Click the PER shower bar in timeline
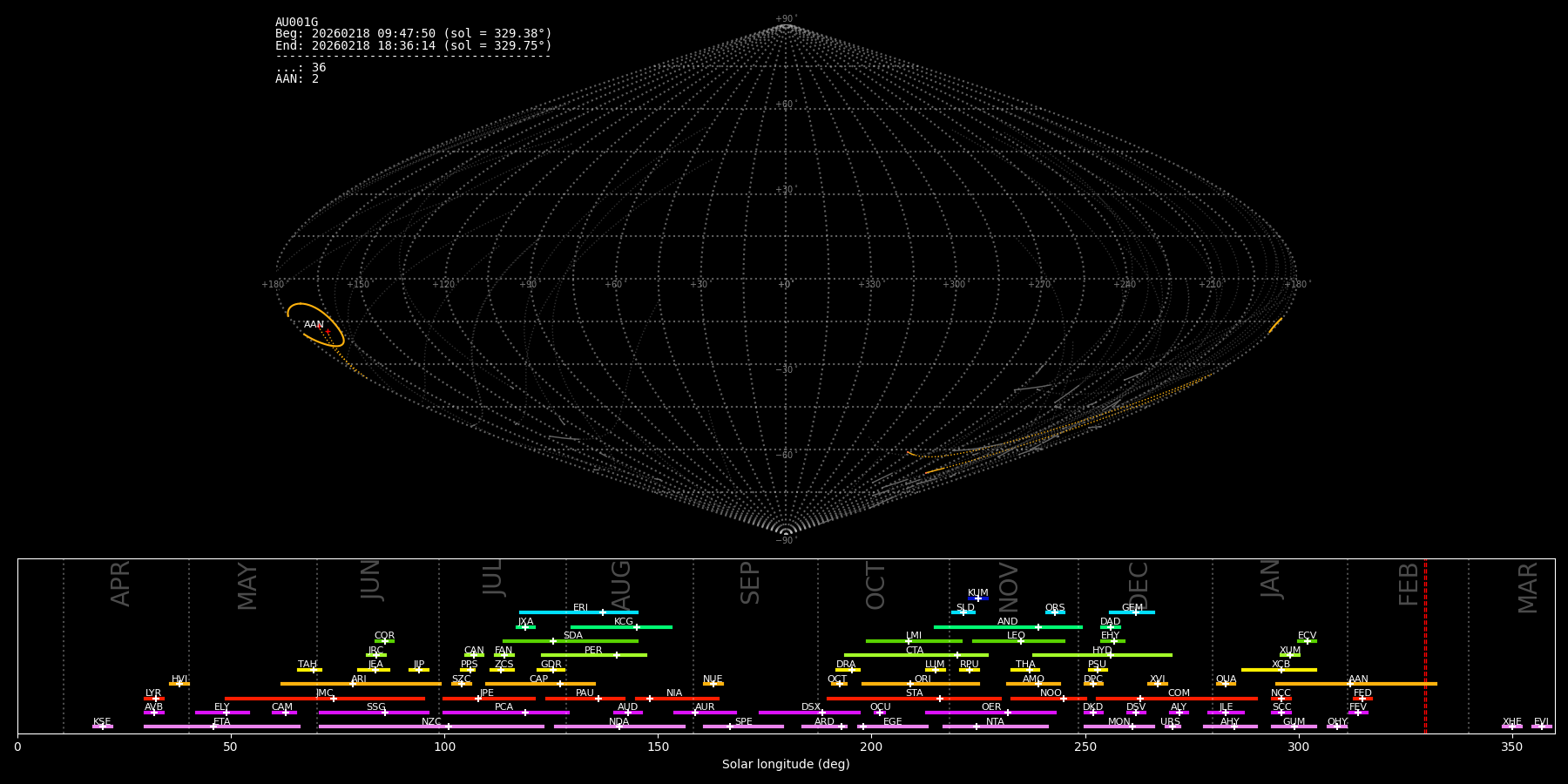This screenshot has height=784, width=1568. pyautogui.click(x=594, y=655)
